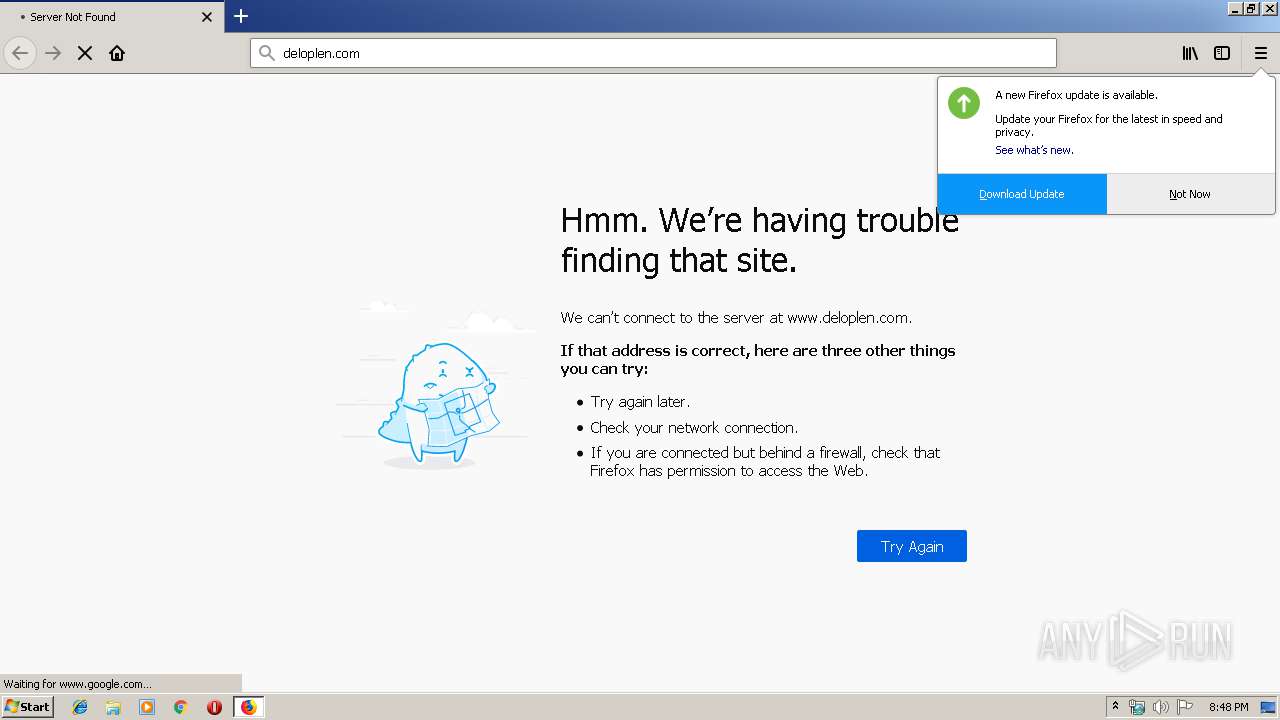Screen dimensions: 1280x720
Task: Launch Internet Explorer from taskbar
Action: pyautogui.click(x=80, y=707)
